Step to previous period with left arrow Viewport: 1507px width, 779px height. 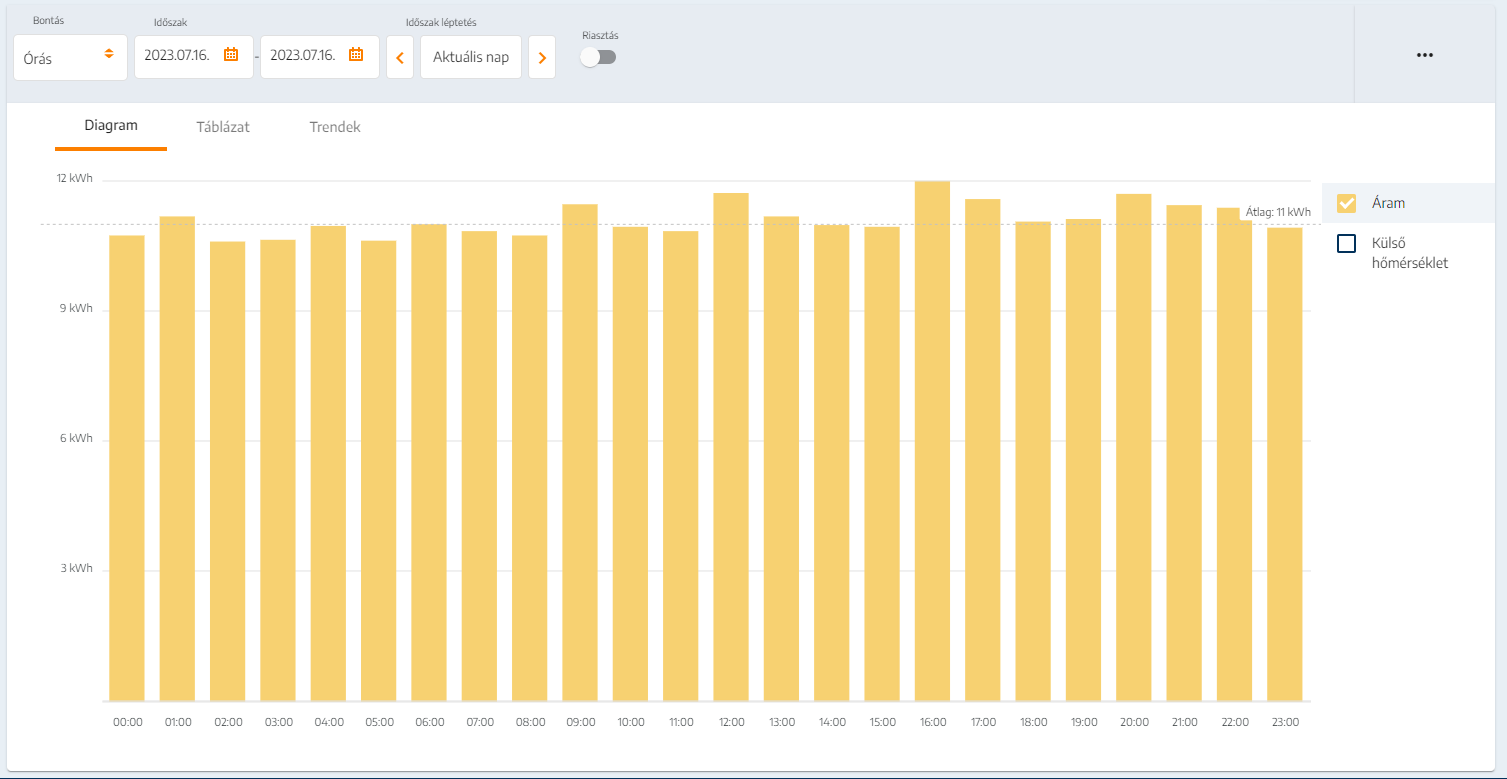[400, 58]
